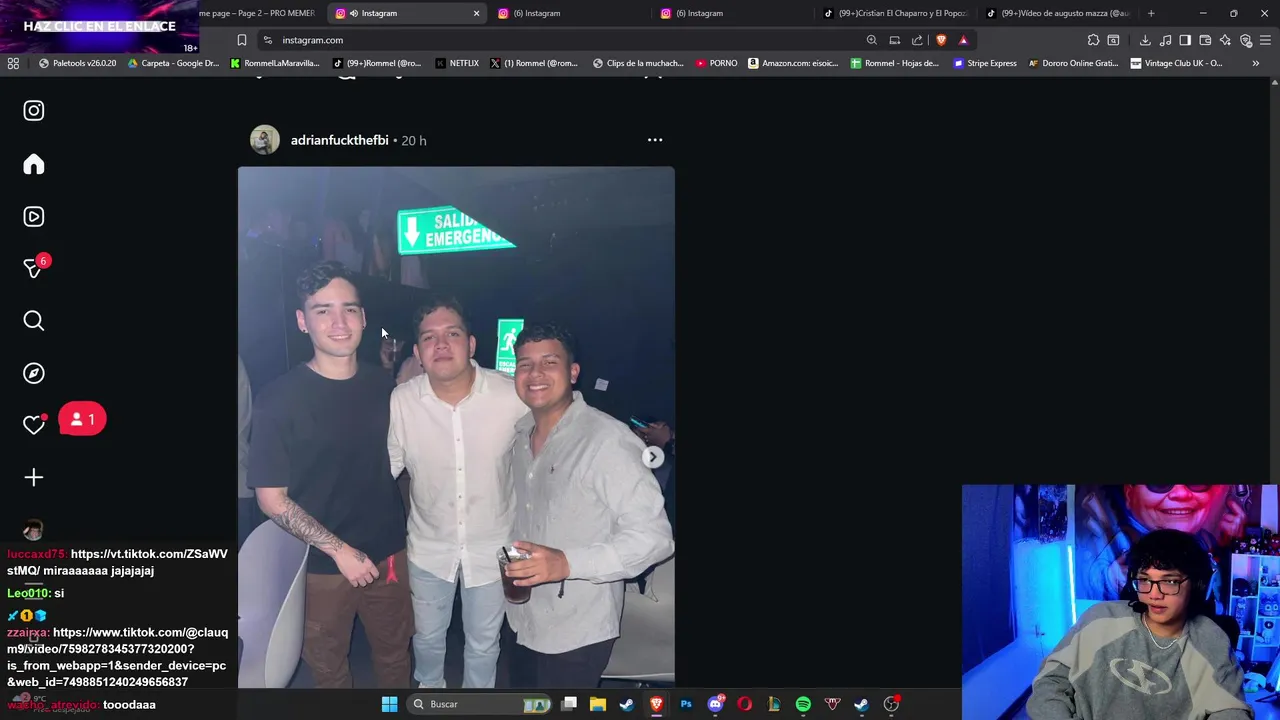Screen dimensions: 1280x720
Task: Open the extensions puzzle icon
Action: (x=1093, y=40)
